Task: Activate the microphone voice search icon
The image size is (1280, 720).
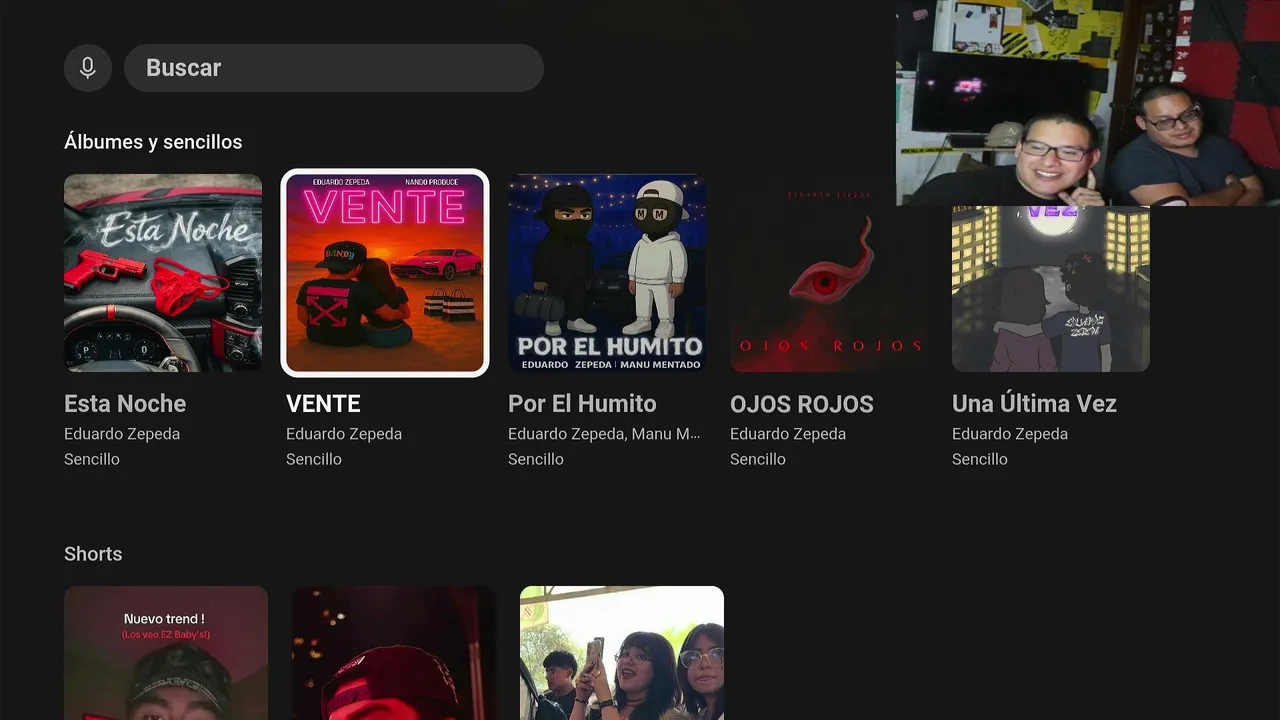Action: tap(88, 68)
